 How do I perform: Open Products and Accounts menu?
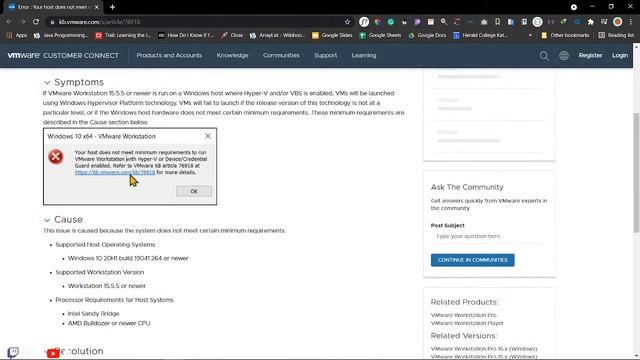click(x=169, y=56)
